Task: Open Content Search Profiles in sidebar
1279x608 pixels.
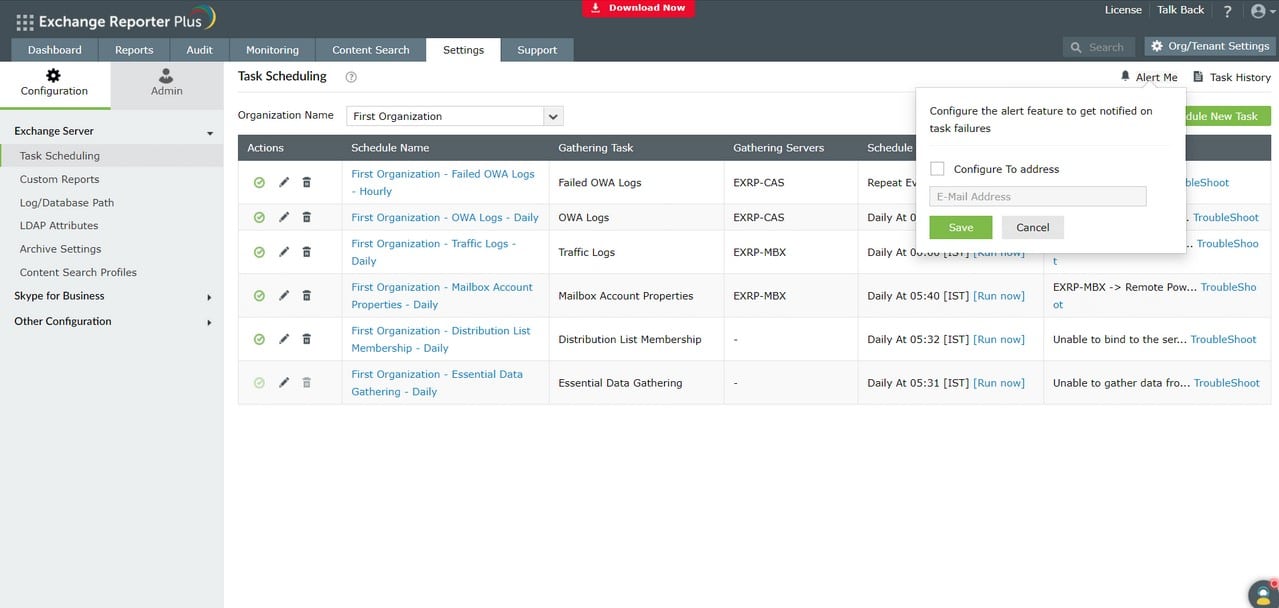Action: coord(78,272)
